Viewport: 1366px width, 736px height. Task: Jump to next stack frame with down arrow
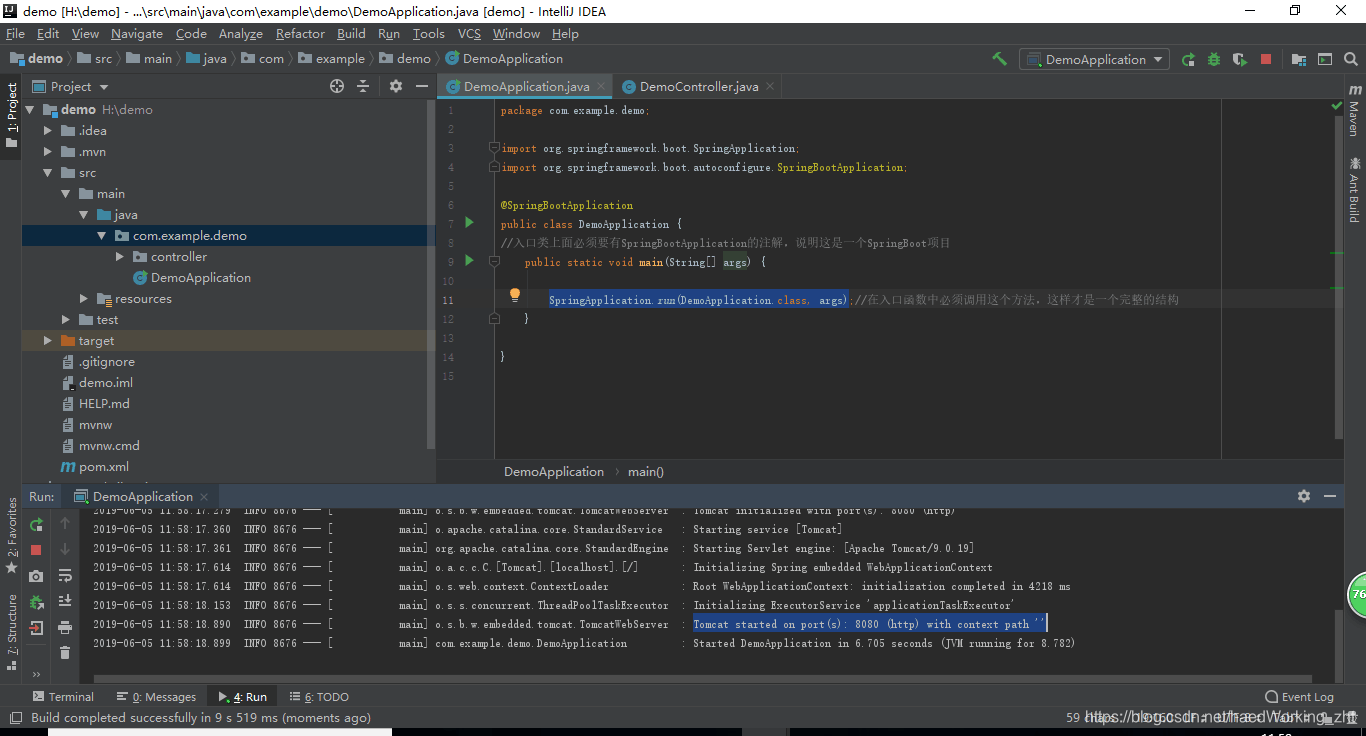[x=65, y=549]
